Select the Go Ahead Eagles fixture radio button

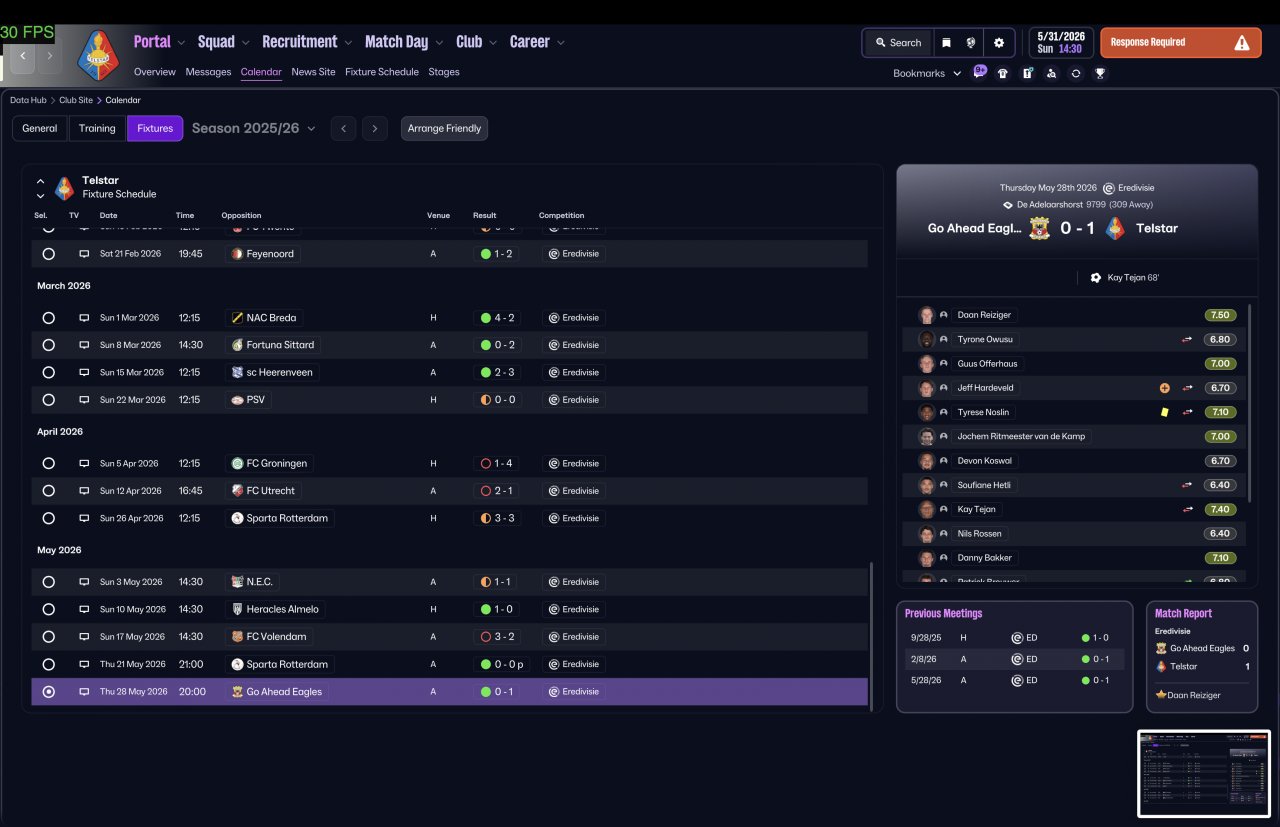(x=48, y=692)
